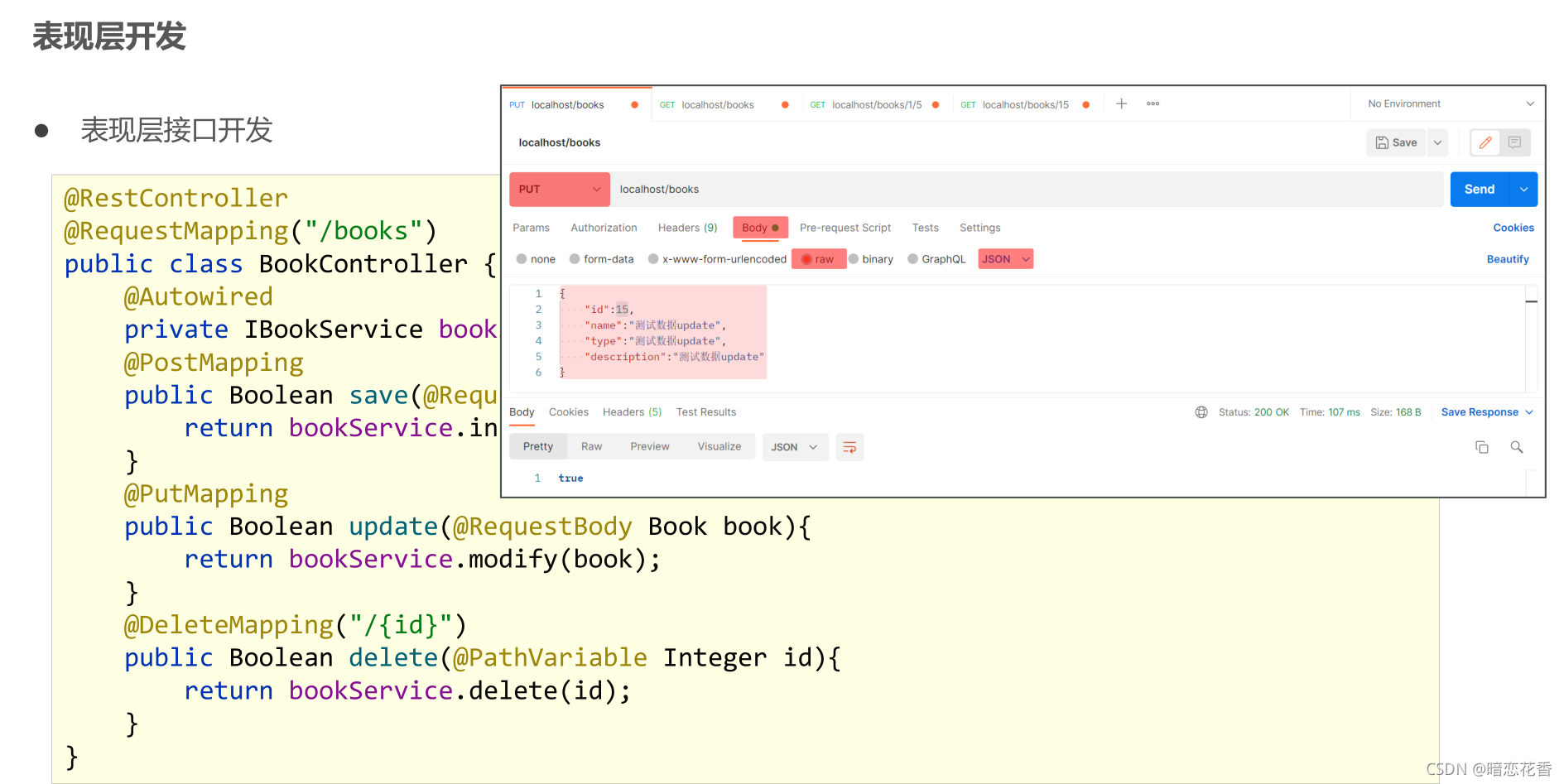Click the blue Send button
This screenshot has width=1564, height=784.
click(x=1480, y=190)
